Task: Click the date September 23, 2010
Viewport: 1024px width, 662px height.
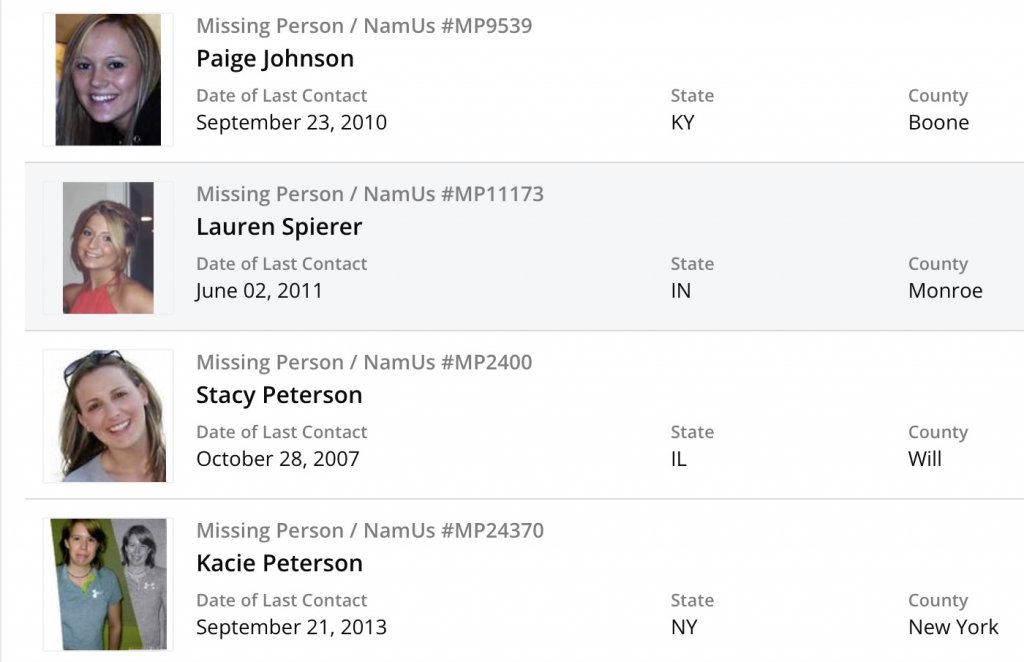Action: point(291,123)
